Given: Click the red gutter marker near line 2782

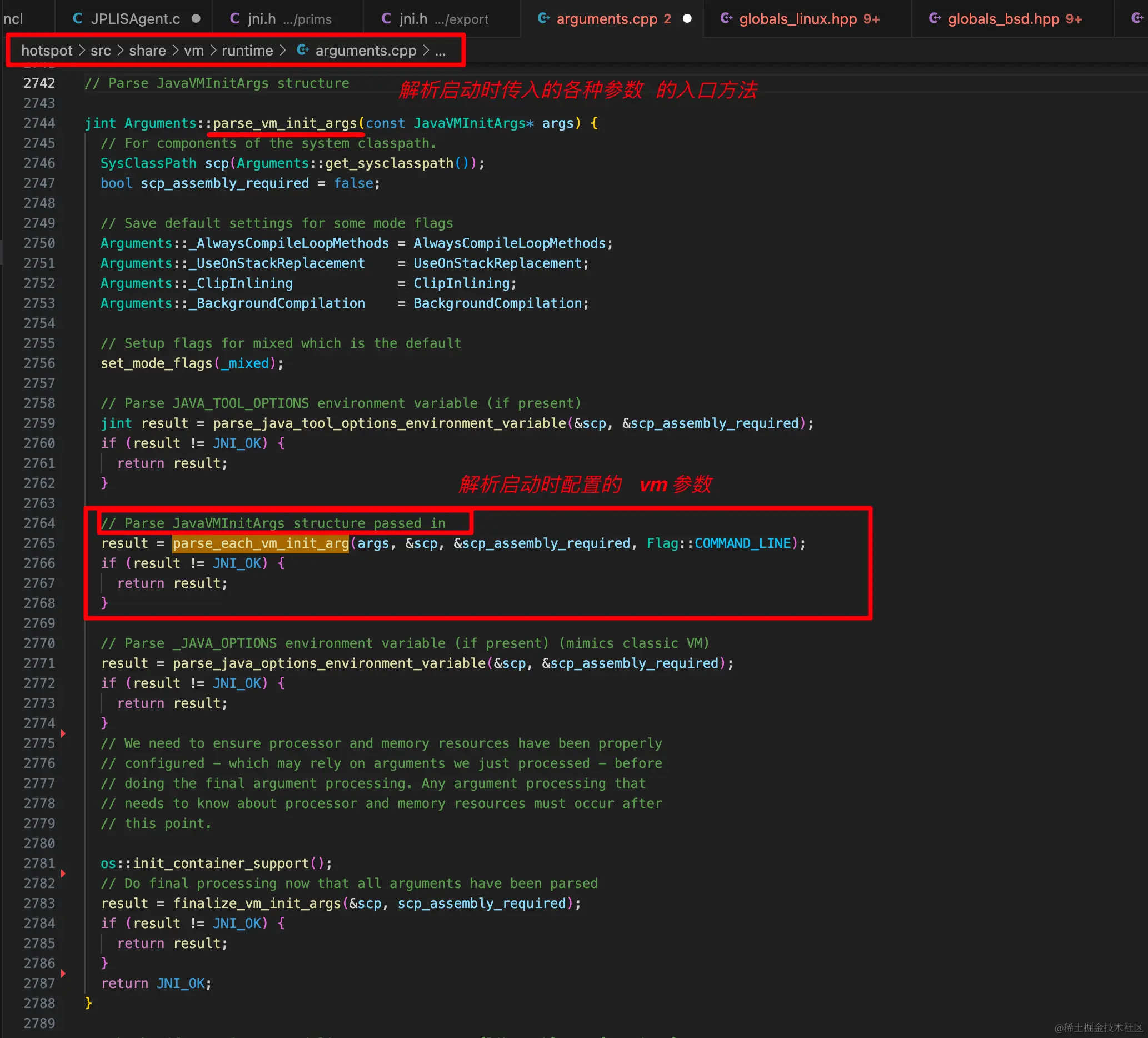Looking at the screenshot, I should click(x=63, y=873).
